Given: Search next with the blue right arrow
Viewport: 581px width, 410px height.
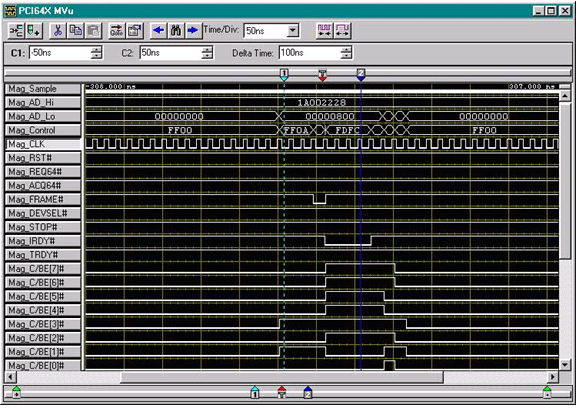Looking at the screenshot, I should tap(193, 31).
